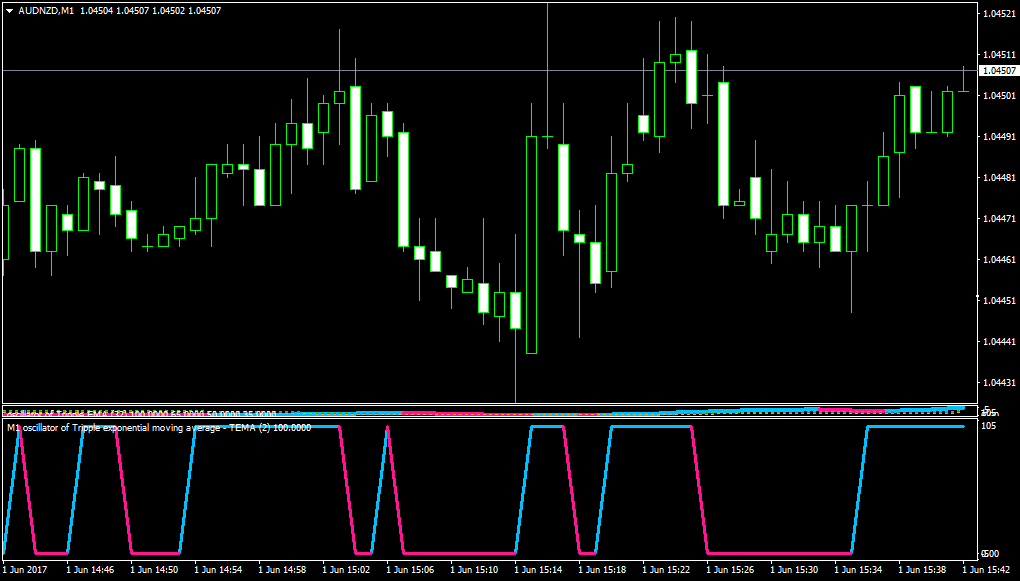The width and height of the screenshot is (1020, 581).
Task: Select the 1 Jun 14:58 time label
Action: tap(284, 569)
